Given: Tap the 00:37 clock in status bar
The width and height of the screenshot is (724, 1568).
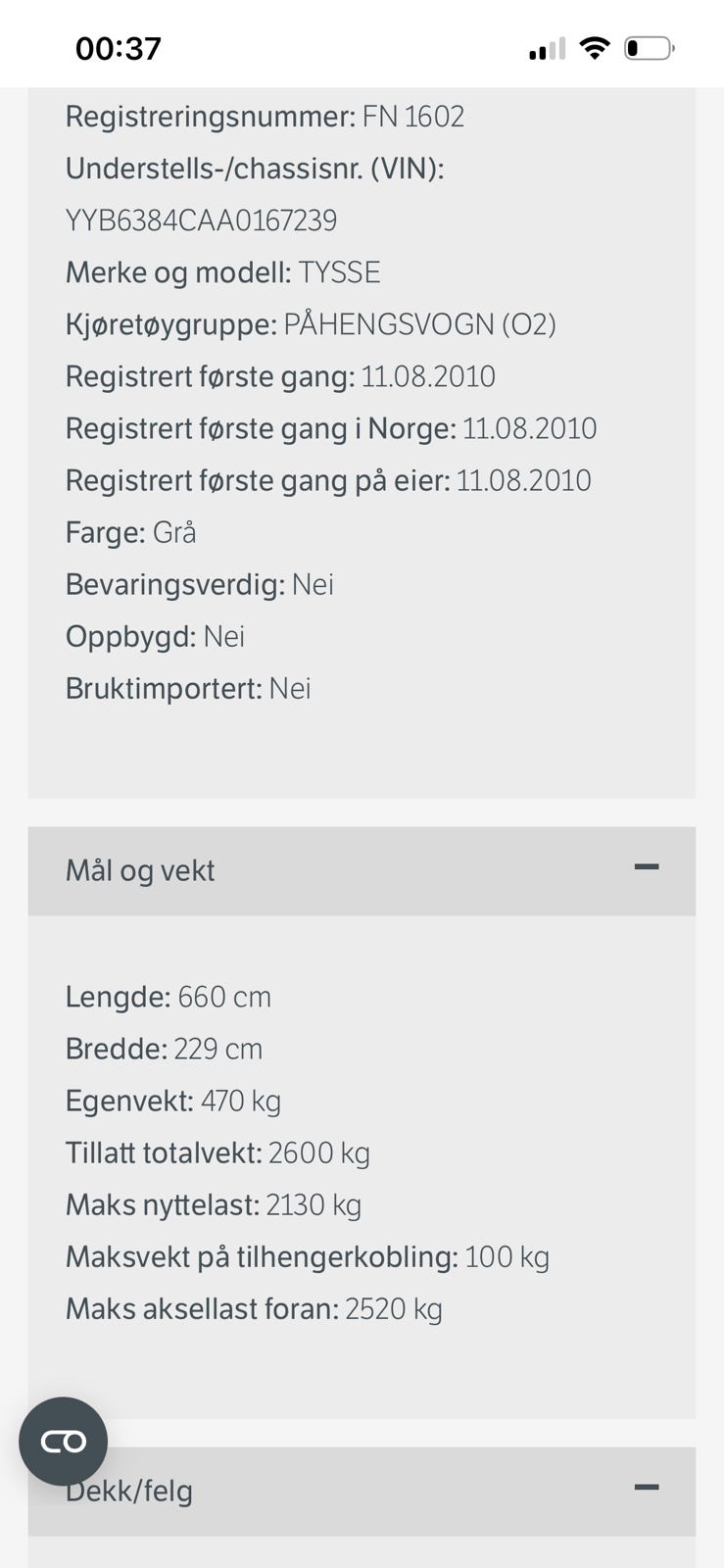Looking at the screenshot, I should (119, 48).
